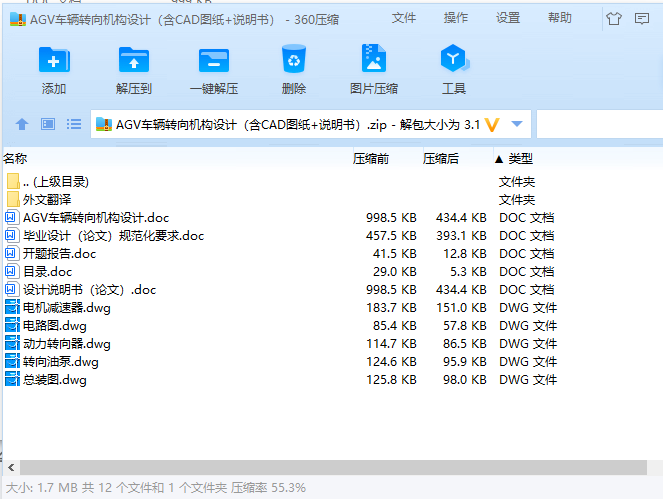Open the 帮助 (Help) menu
The image size is (663, 499).
(x=560, y=18)
